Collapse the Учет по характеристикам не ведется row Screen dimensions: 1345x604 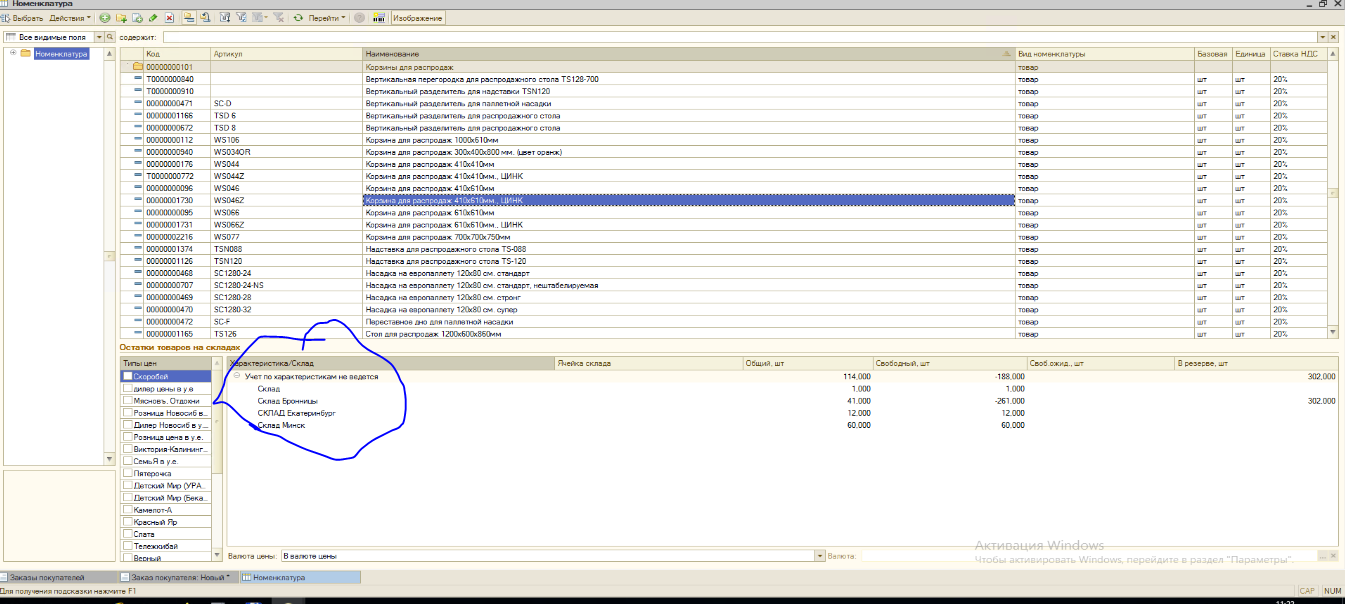click(237, 376)
